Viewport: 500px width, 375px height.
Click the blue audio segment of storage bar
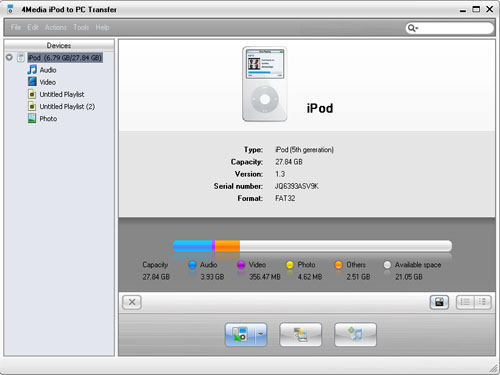(x=193, y=246)
